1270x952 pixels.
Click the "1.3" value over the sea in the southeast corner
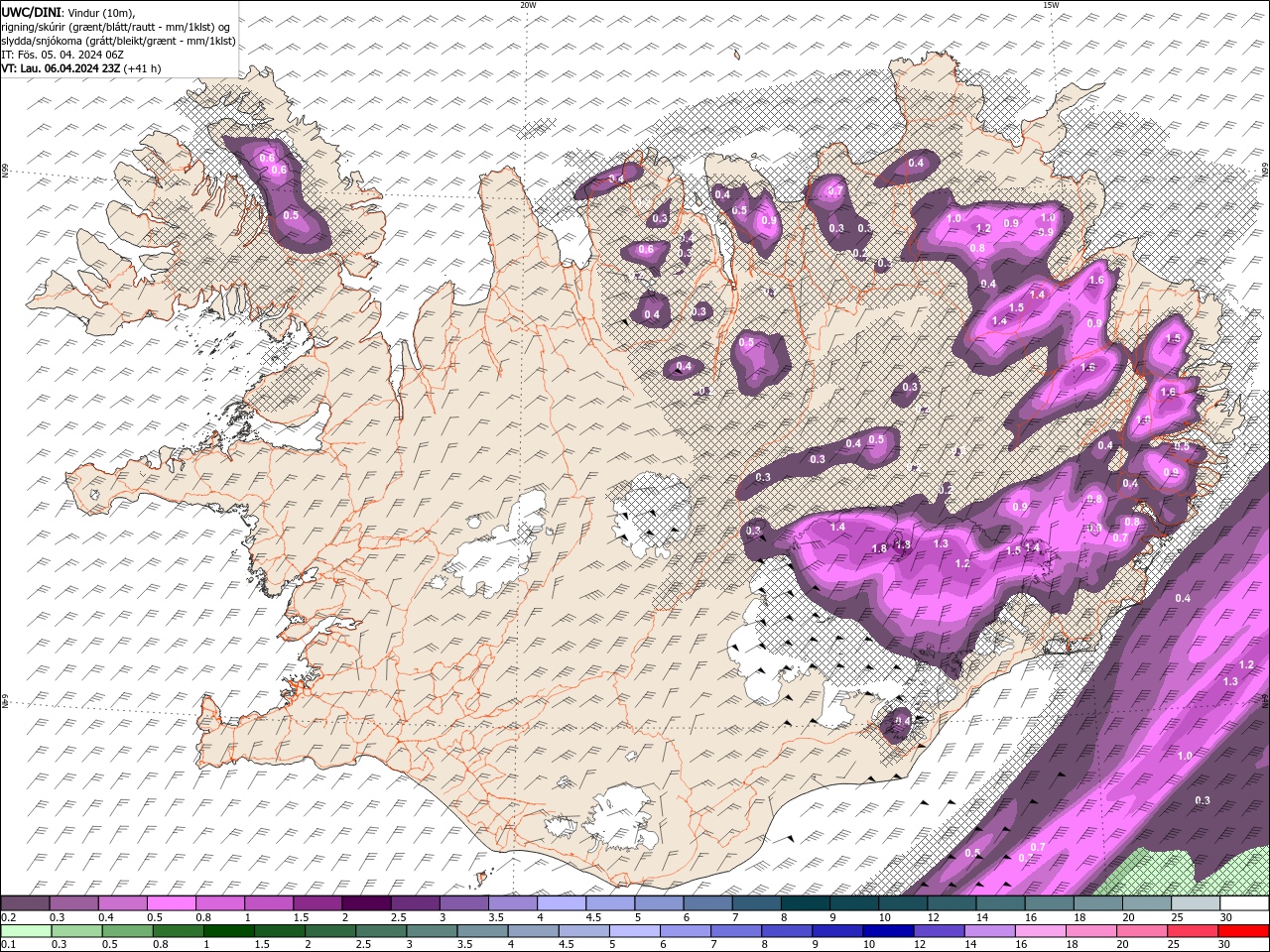click(1230, 681)
